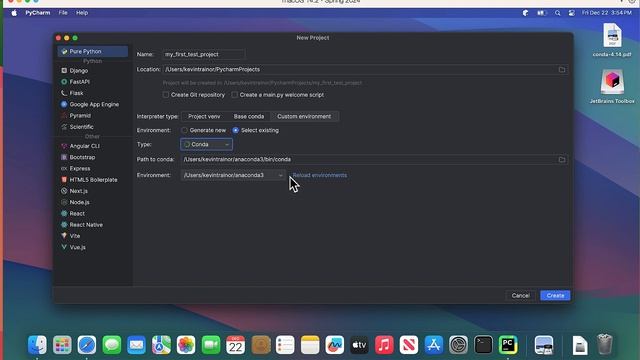Select the Scientific project icon

coord(64,127)
